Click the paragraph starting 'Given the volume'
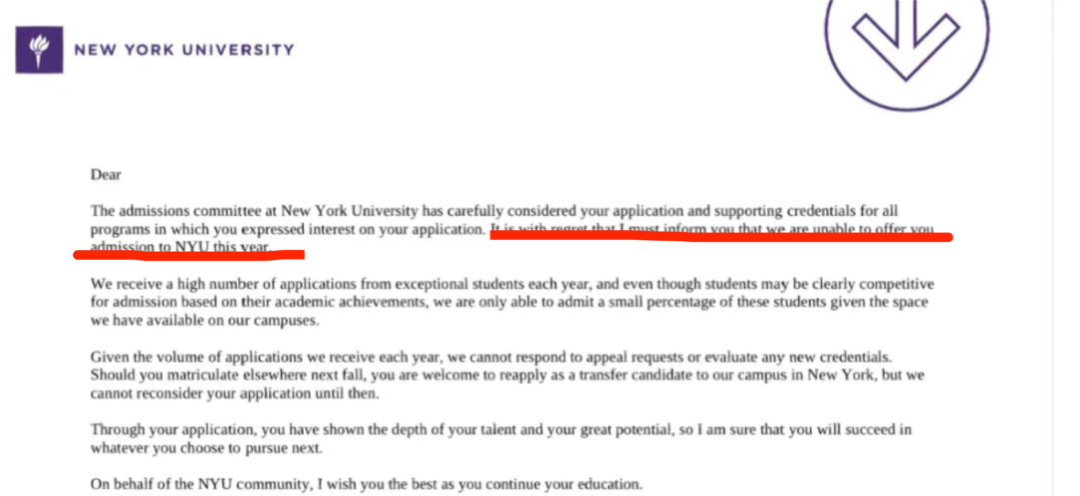This screenshot has width=1080, height=496. [508, 376]
